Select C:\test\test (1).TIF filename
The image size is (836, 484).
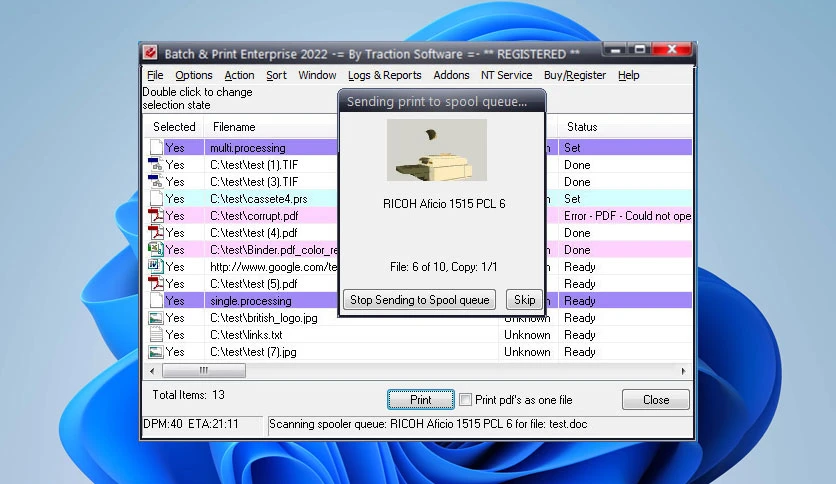(x=254, y=165)
